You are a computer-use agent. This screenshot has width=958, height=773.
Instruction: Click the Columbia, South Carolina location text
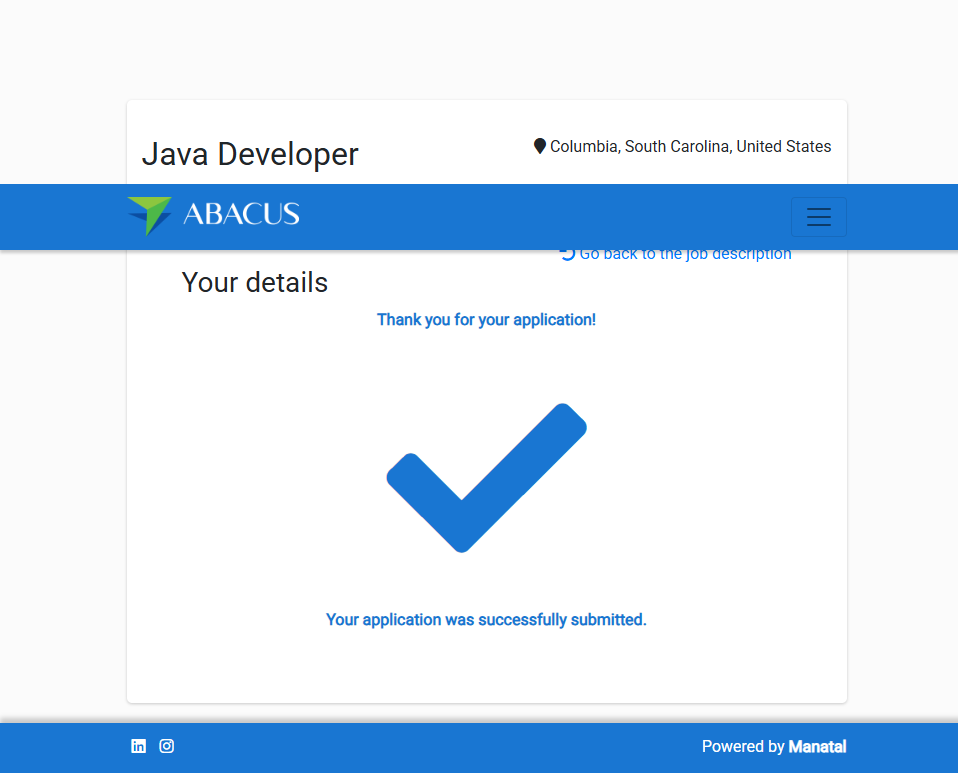point(690,147)
